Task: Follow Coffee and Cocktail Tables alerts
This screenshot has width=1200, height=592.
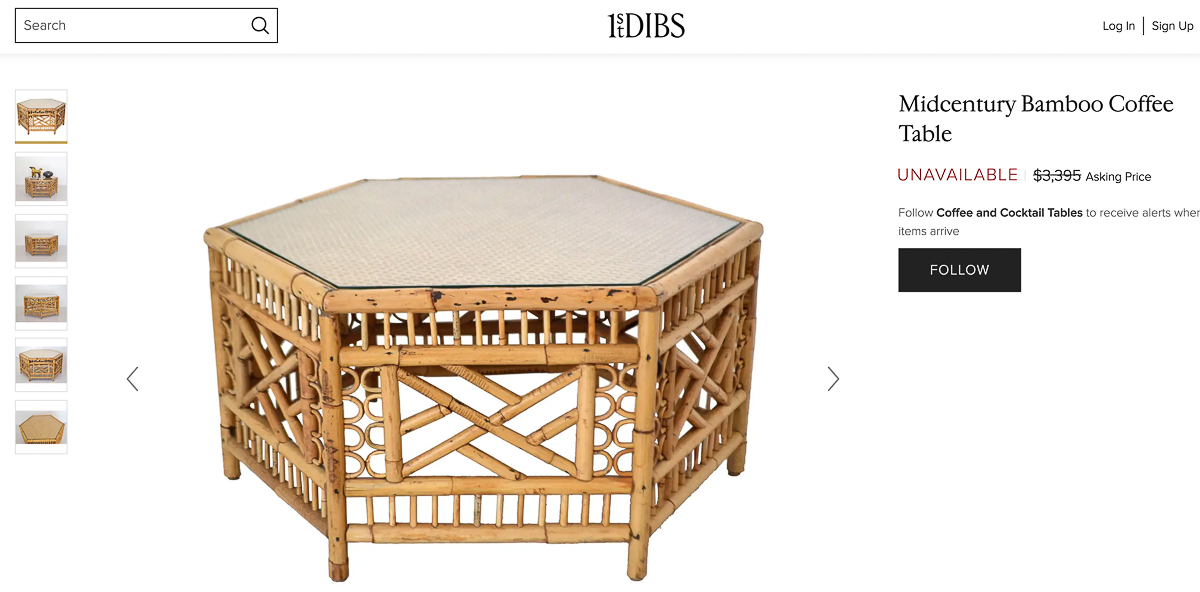Action: click(x=959, y=270)
